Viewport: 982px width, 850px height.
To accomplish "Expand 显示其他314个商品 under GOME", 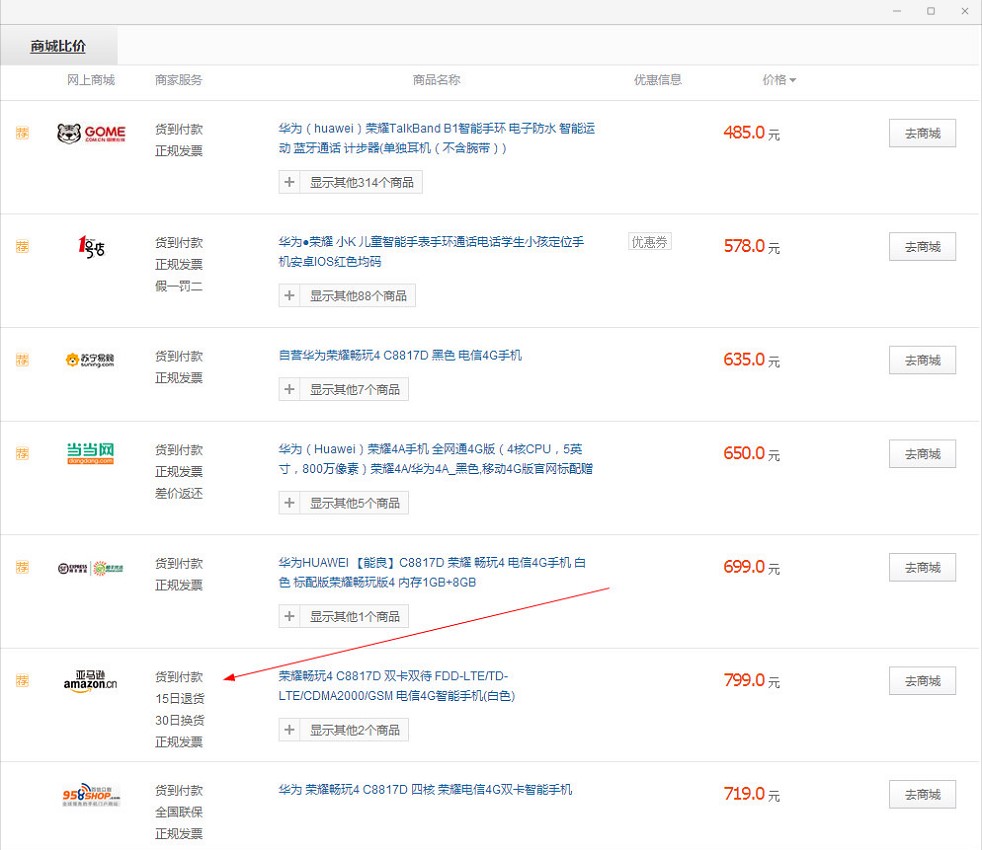I will [x=350, y=182].
